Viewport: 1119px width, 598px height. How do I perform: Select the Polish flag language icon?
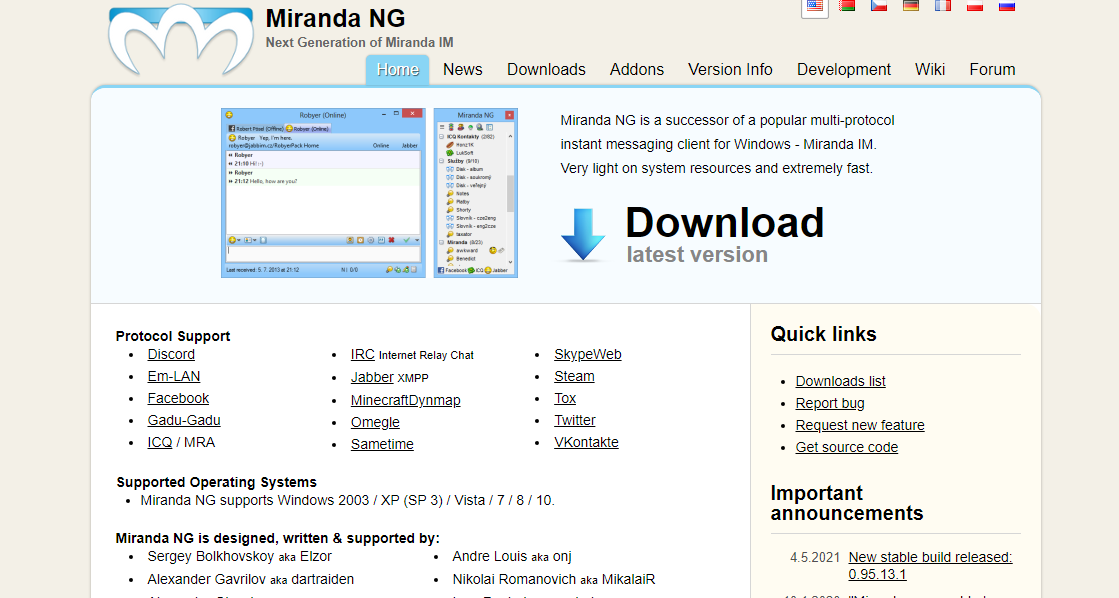[x=975, y=6]
